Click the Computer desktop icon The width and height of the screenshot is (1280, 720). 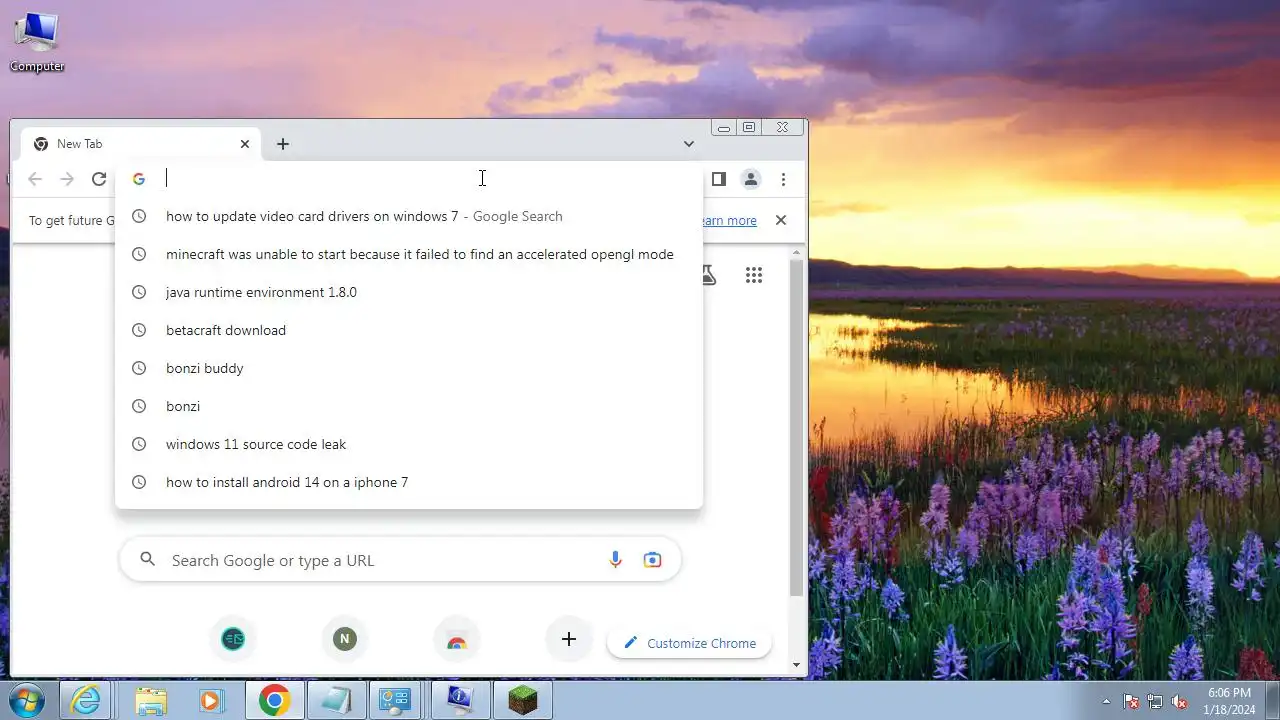37,42
